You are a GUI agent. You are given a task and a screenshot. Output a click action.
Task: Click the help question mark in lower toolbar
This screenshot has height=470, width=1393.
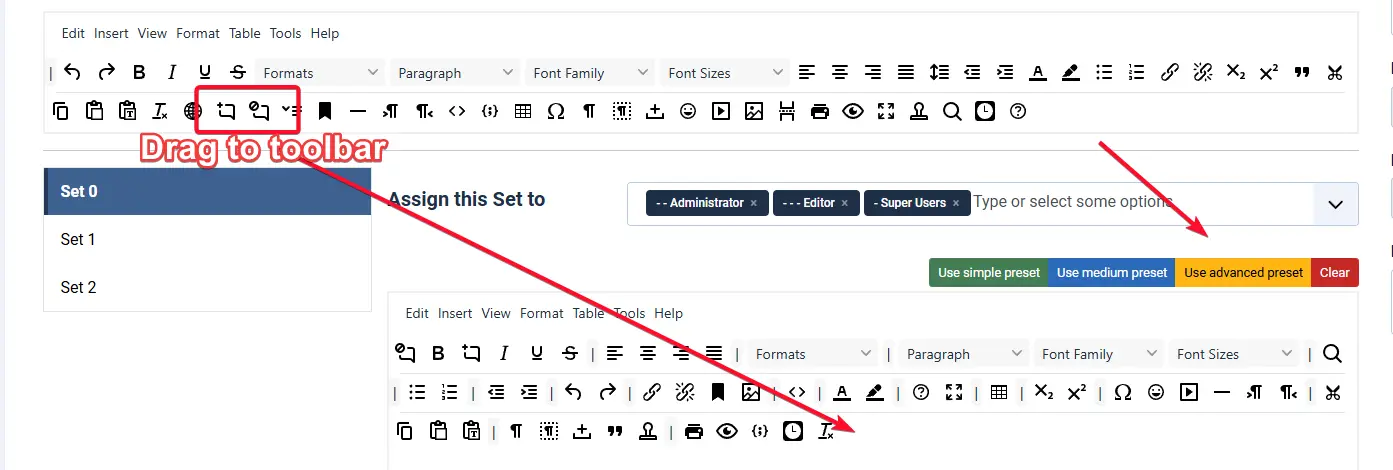921,392
